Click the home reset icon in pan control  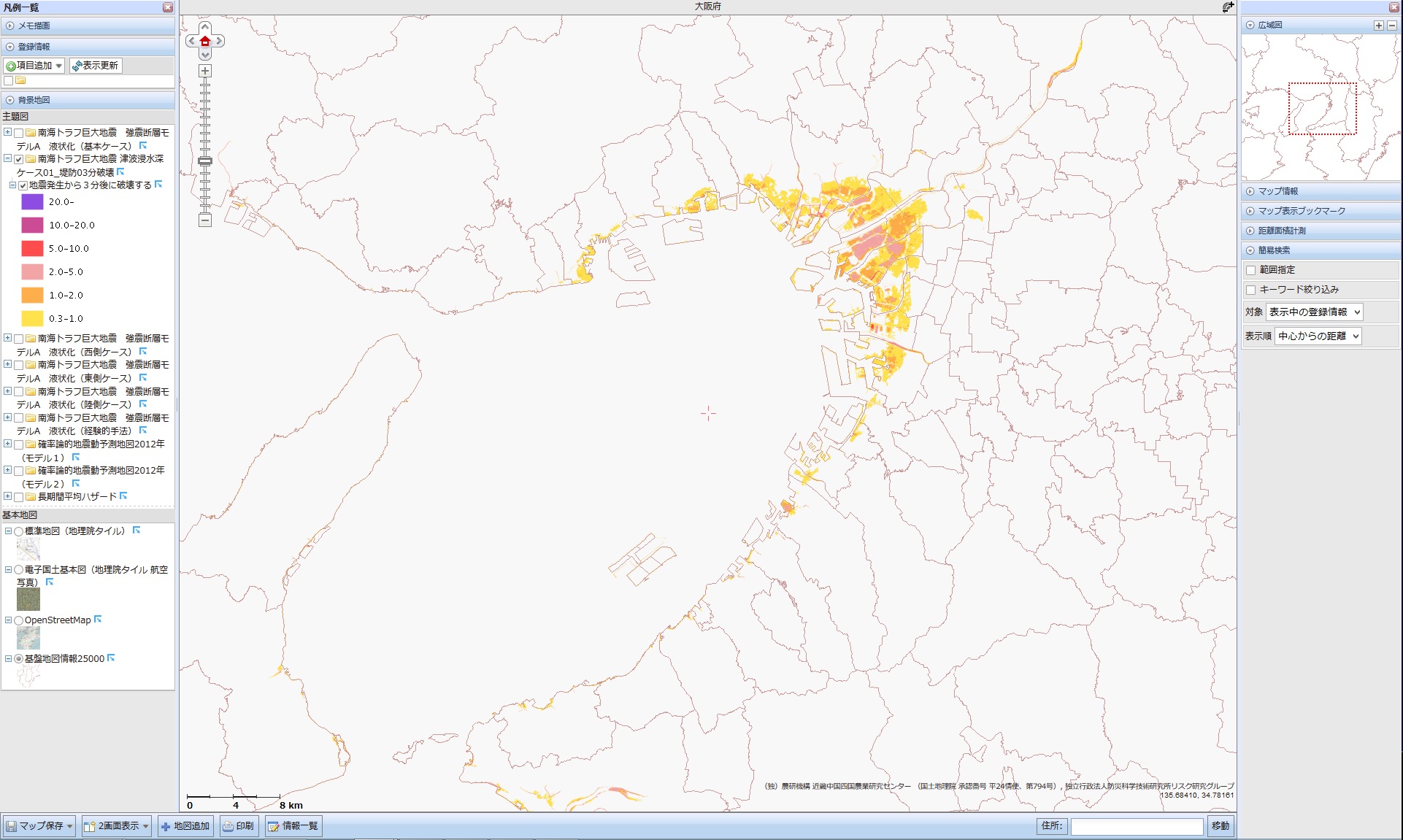pos(205,42)
